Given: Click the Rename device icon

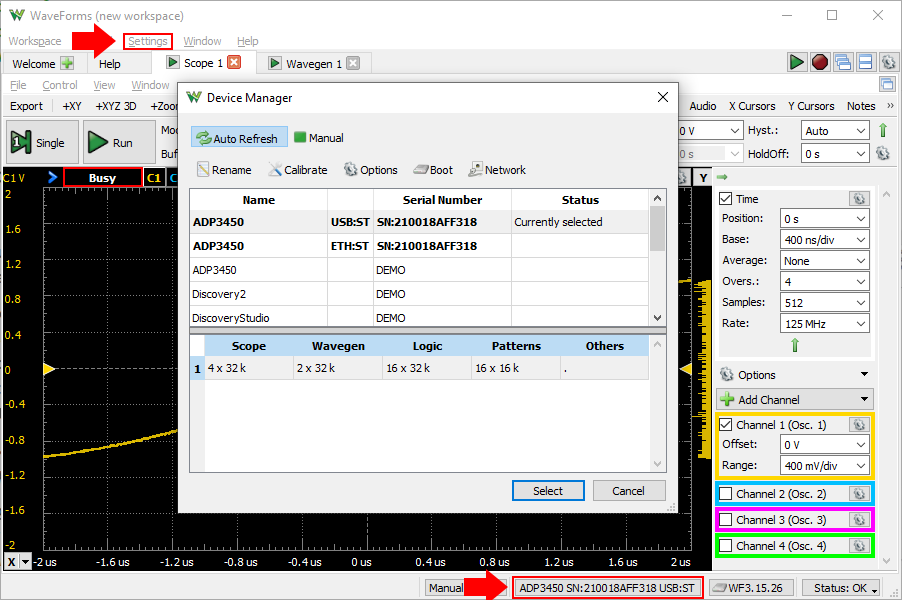Looking at the screenshot, I should click(202, 169).
